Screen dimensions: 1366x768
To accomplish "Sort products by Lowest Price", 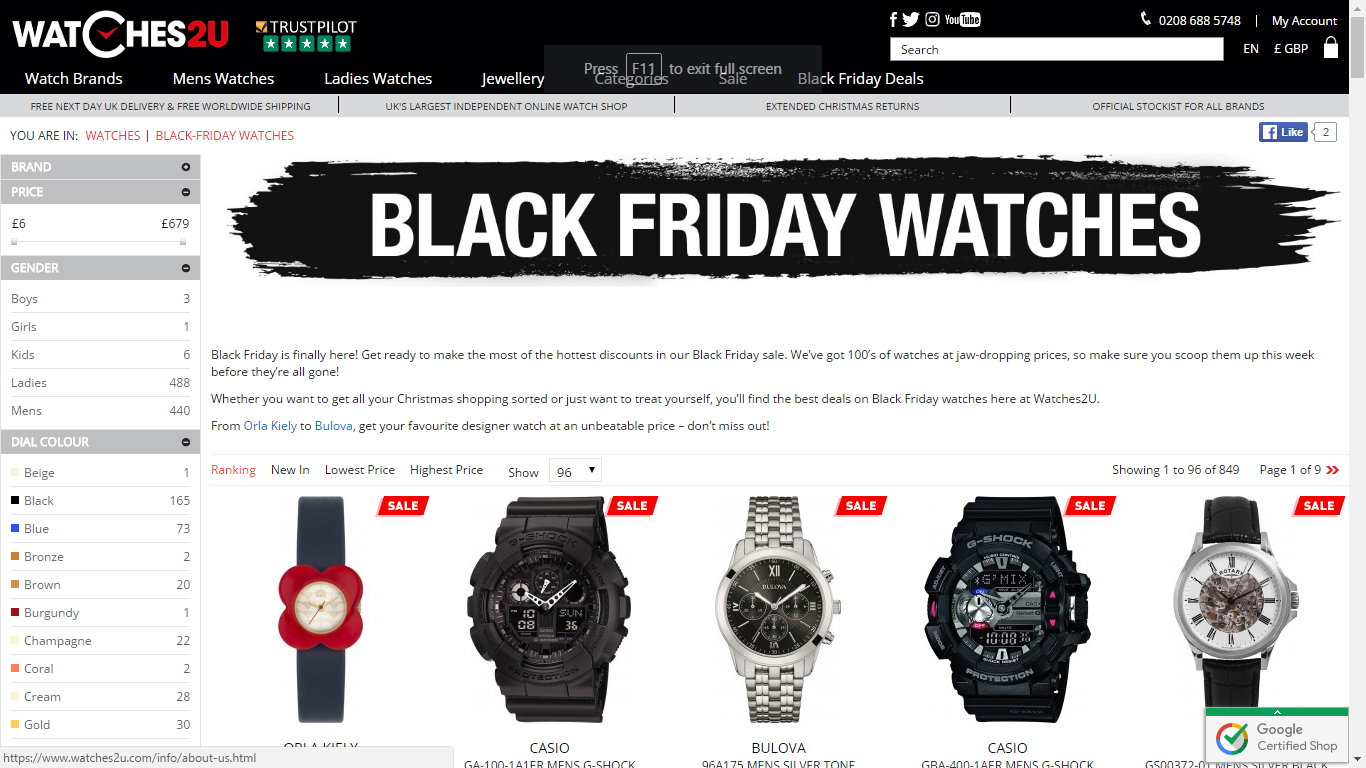I will [x=360, y=470].
